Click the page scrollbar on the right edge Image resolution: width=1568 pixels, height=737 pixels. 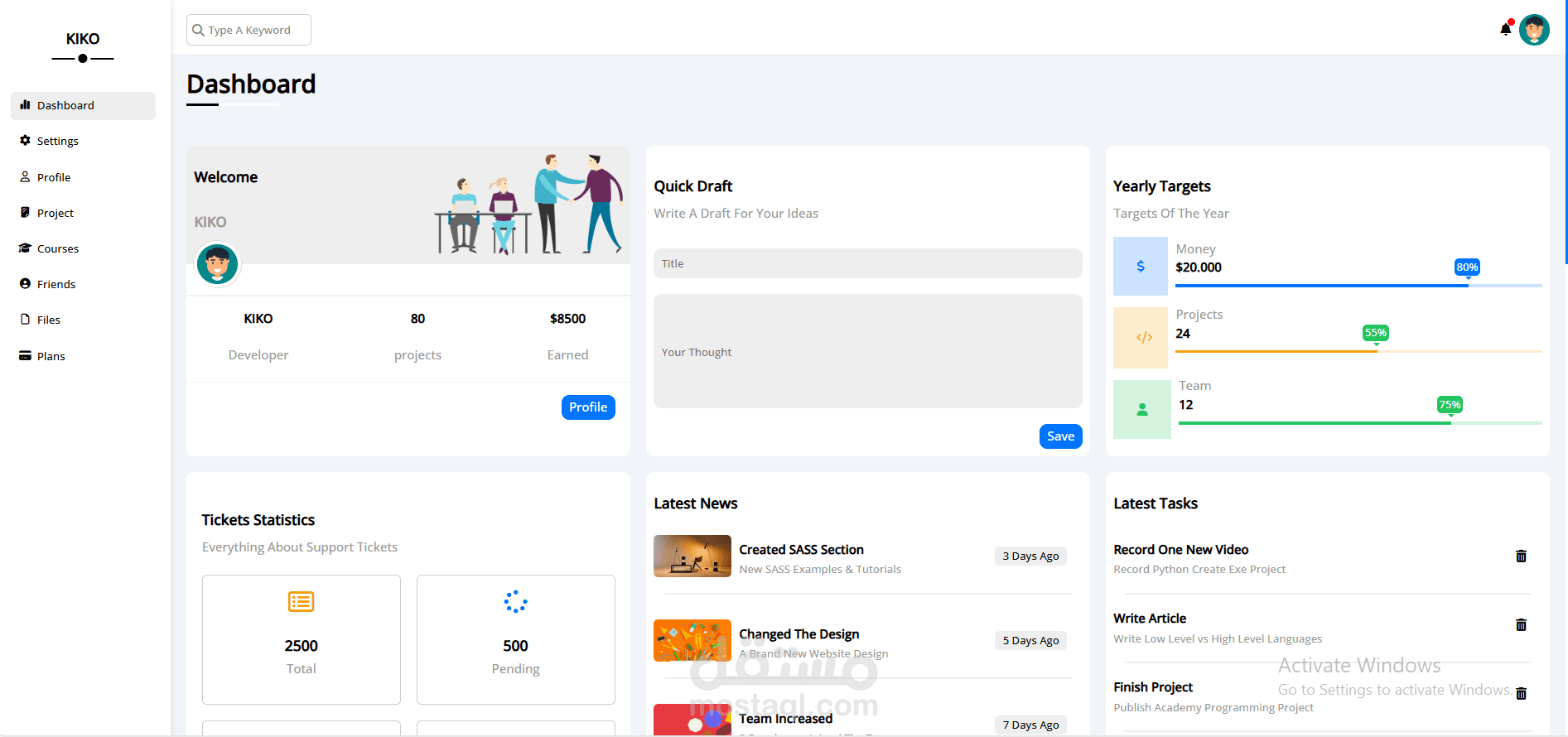click(1565, 132)
